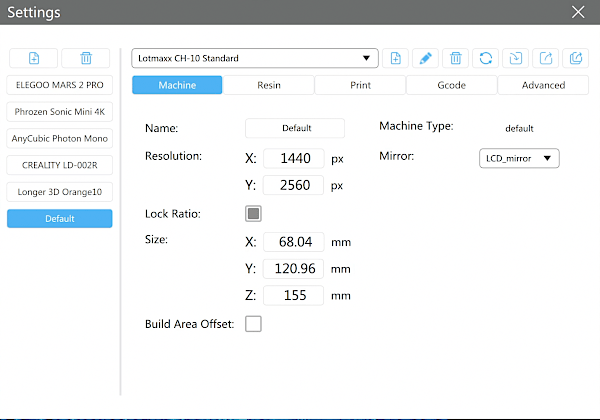
Task: Click the Name: label
Action: point(161,128)
